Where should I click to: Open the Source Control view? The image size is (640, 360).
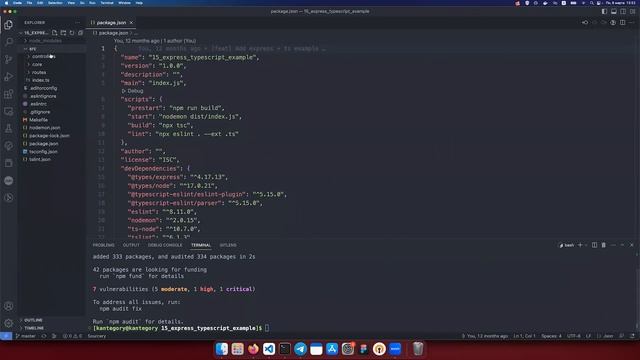pos(9,59)
